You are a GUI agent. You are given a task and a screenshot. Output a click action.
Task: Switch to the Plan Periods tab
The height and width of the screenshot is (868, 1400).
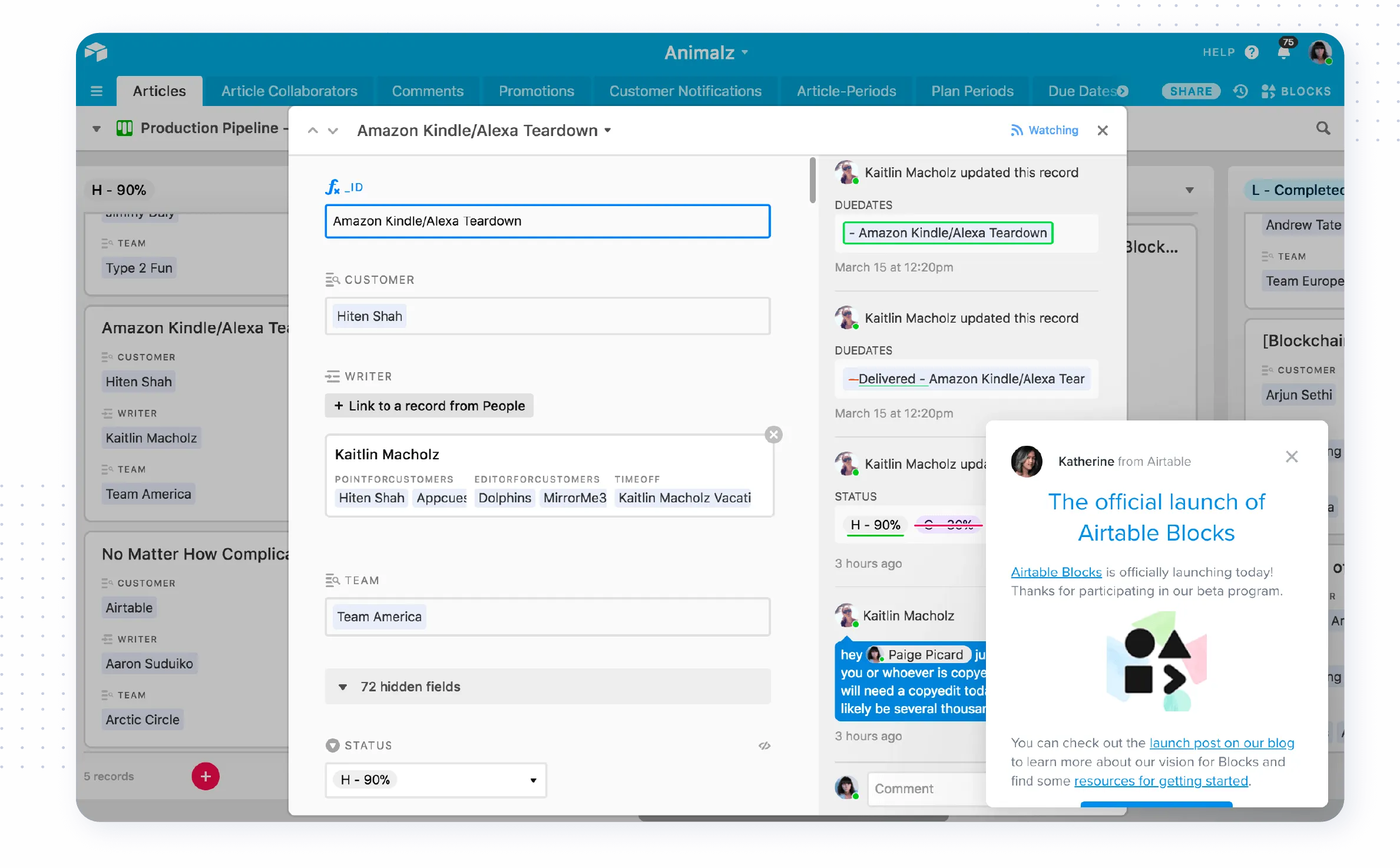click(x=972, y=91)
